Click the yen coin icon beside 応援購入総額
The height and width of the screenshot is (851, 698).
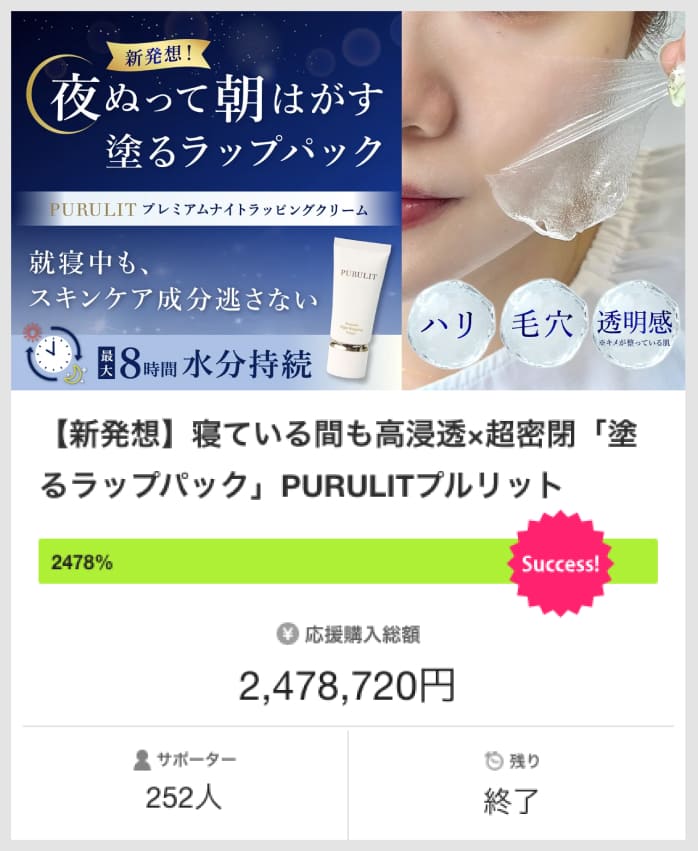point(287,634)
